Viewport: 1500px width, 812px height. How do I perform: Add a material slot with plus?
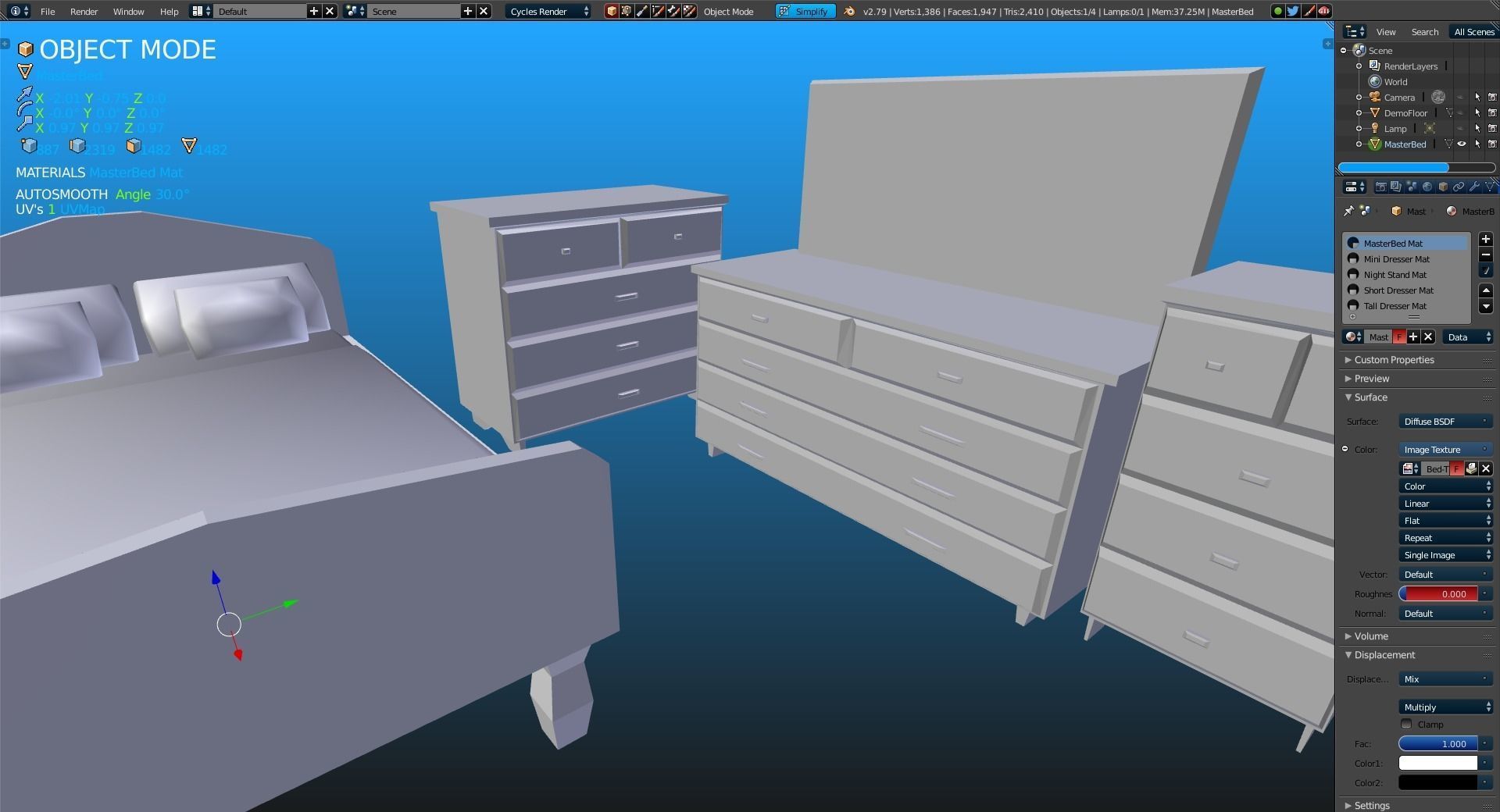1486,240
